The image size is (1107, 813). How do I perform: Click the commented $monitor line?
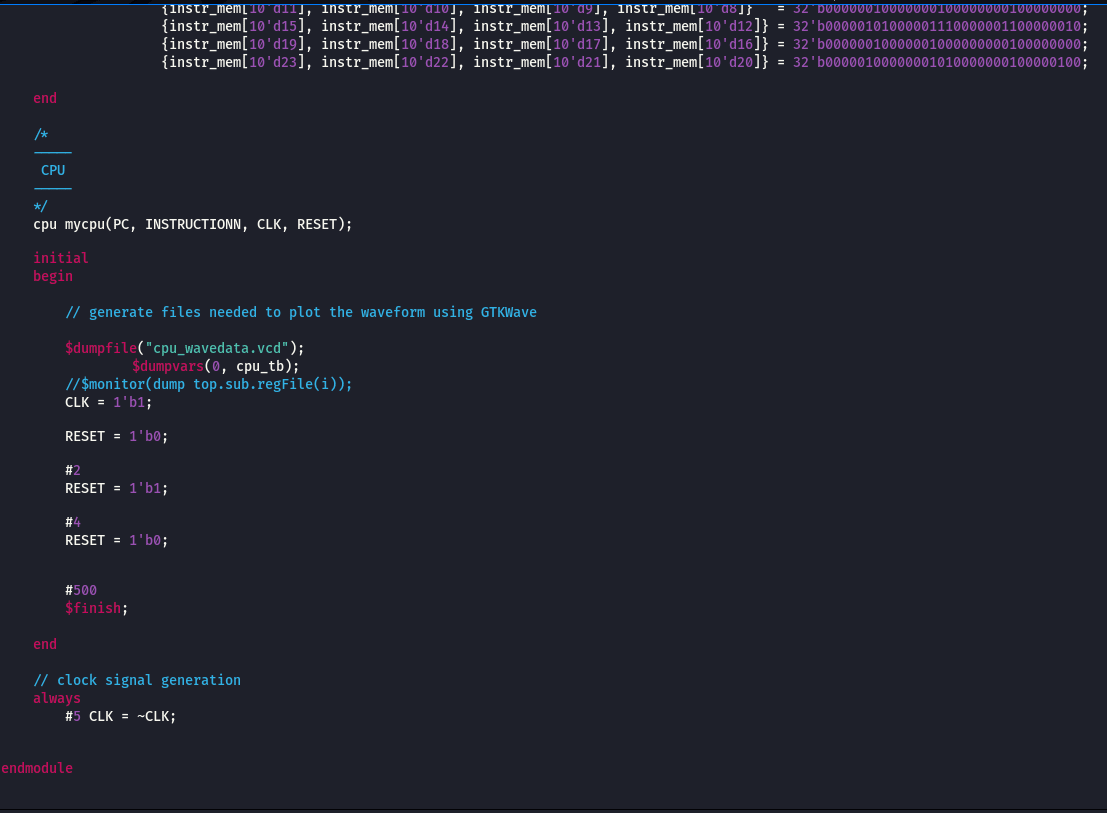coord(208,384)
